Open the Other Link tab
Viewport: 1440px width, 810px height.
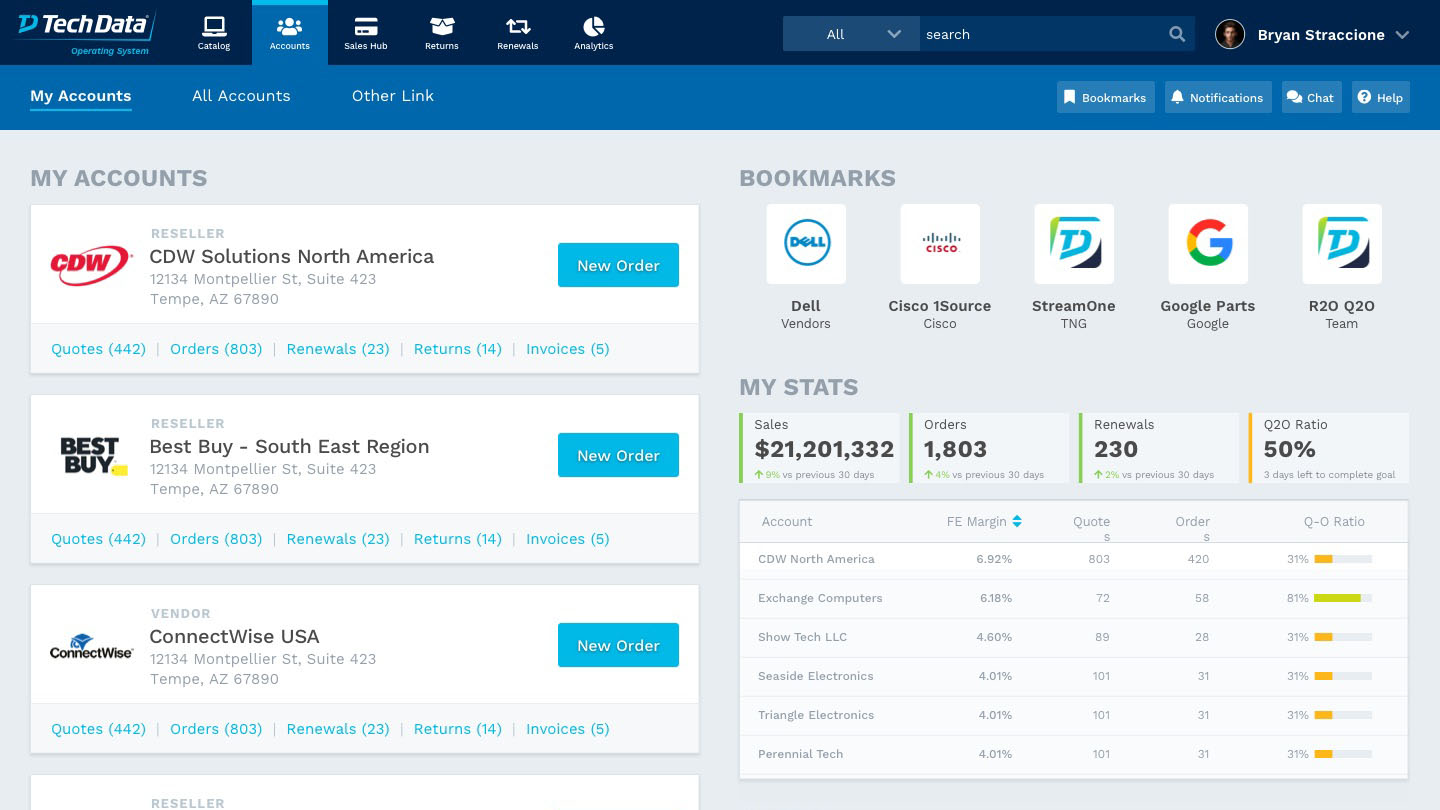click(x=393, y=96)
